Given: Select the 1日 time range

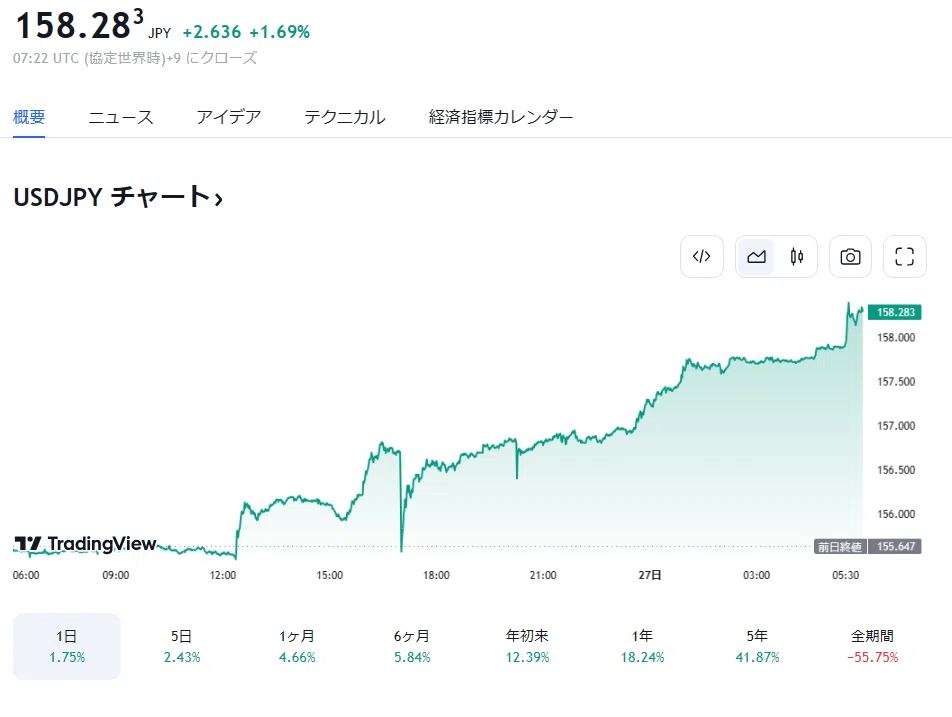Looking at the screenshot, I should pos(67,646).
